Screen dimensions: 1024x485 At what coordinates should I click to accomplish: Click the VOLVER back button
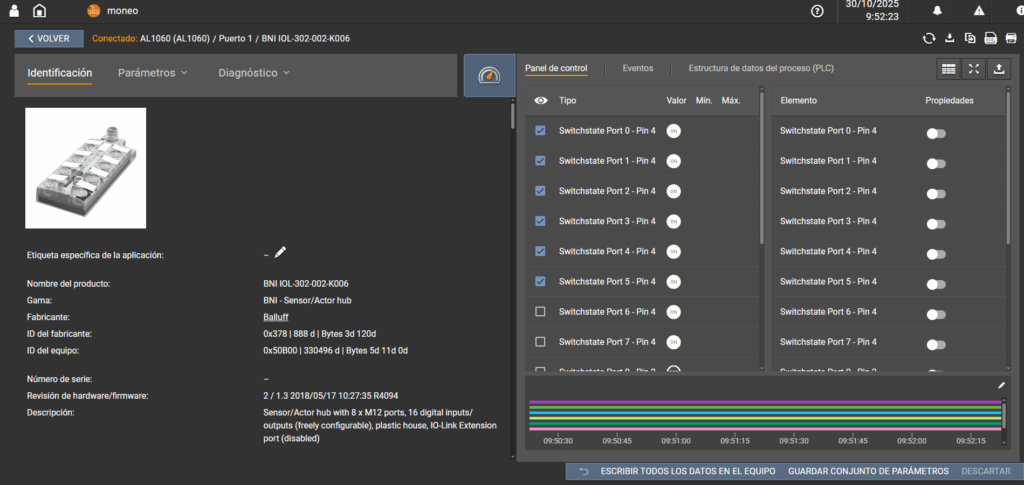point(49,39)
